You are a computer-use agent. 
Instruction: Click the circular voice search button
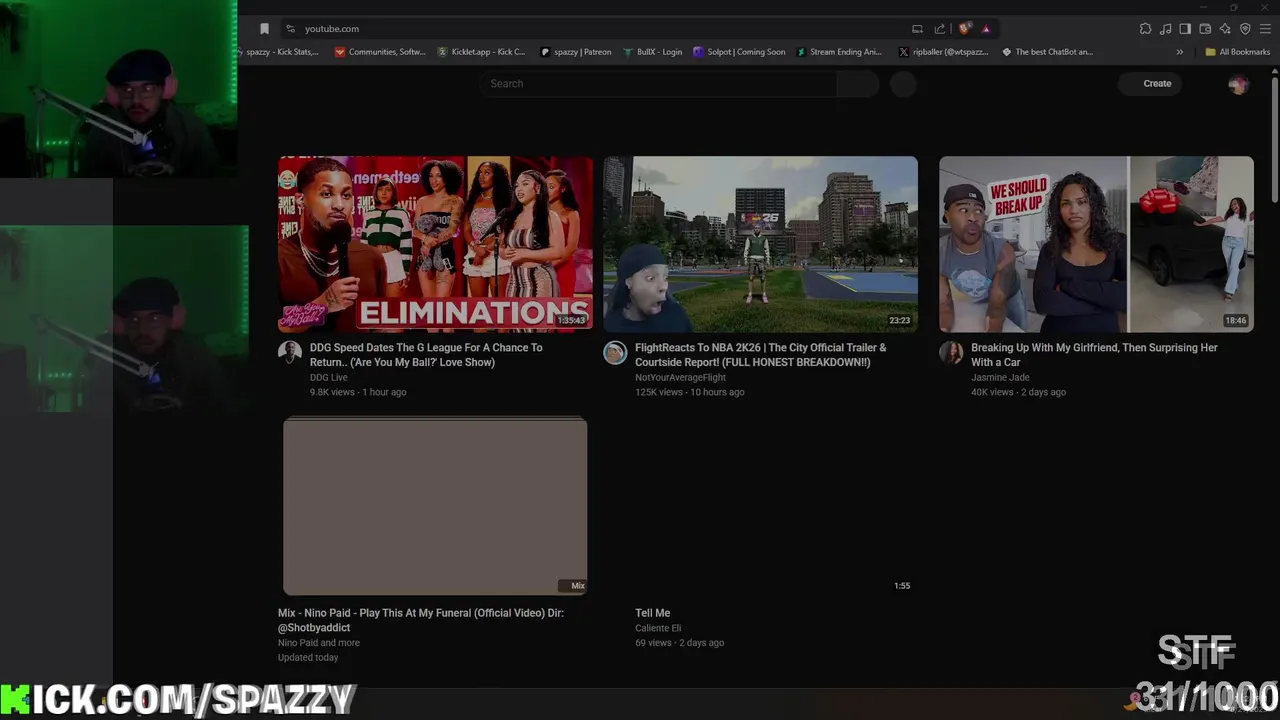coord(903,84)
